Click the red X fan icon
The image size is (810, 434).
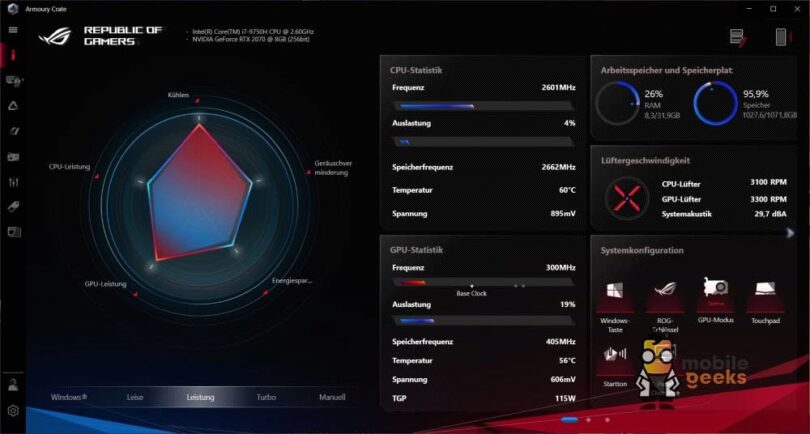629,195
